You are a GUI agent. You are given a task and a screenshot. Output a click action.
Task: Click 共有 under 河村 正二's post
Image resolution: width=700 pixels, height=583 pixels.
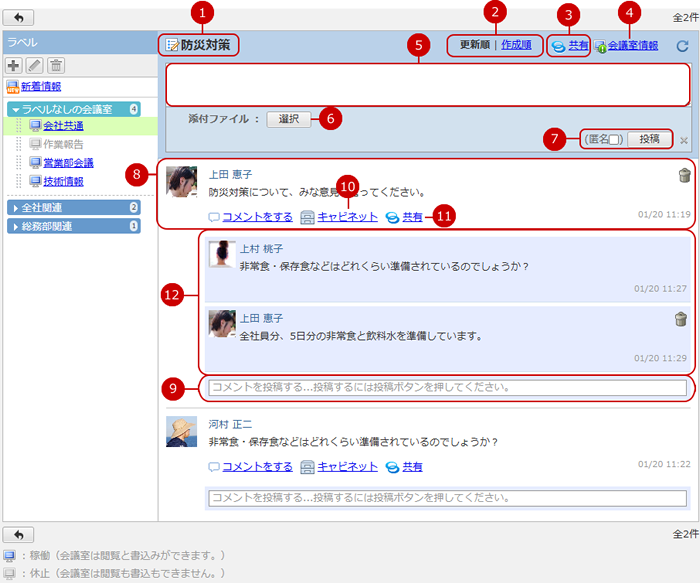[412, 467]
